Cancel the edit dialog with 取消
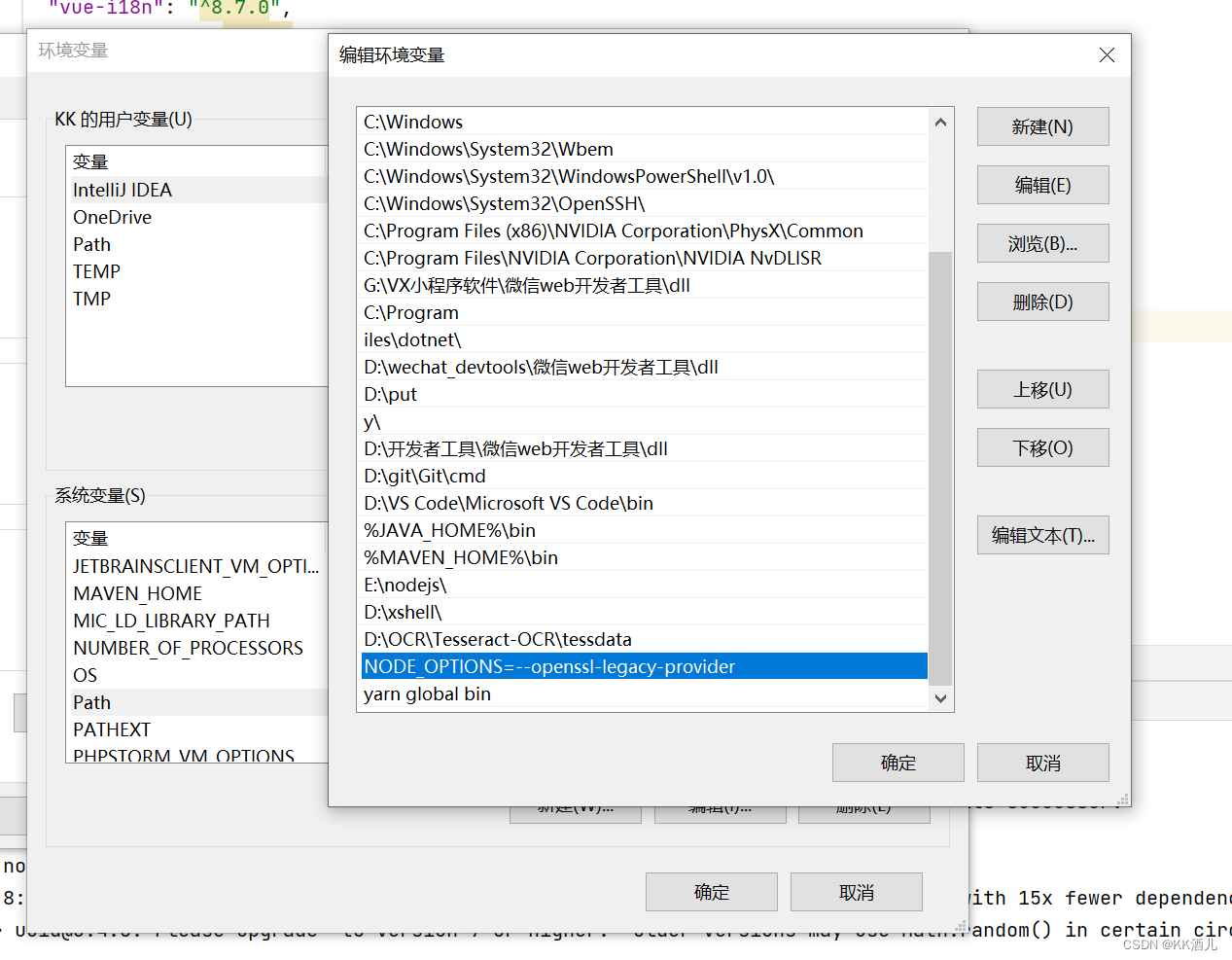This screenshot has width=1232, height=960. (1041, 763)
